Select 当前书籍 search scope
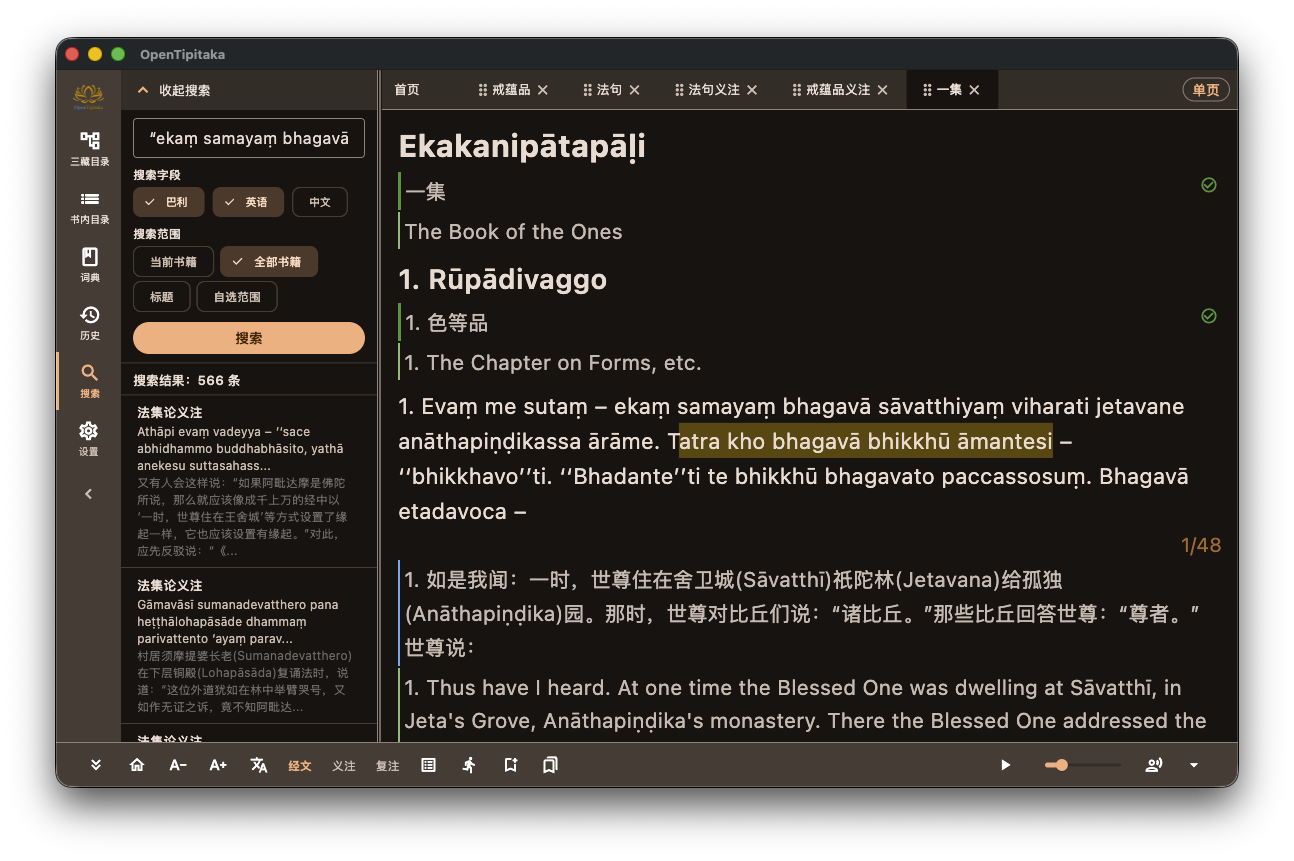 (173, 262)
